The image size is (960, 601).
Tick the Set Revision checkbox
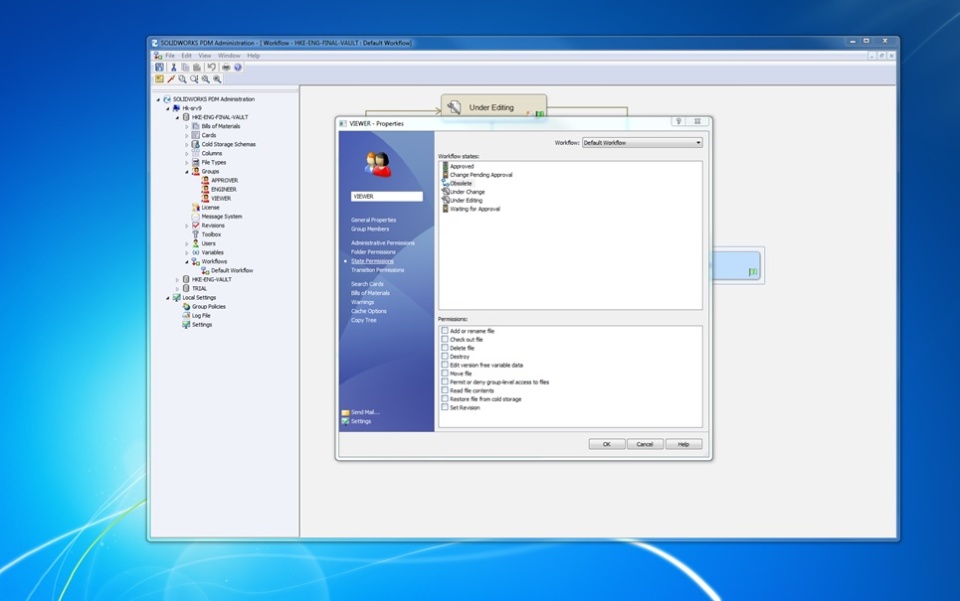pos(445,408)
